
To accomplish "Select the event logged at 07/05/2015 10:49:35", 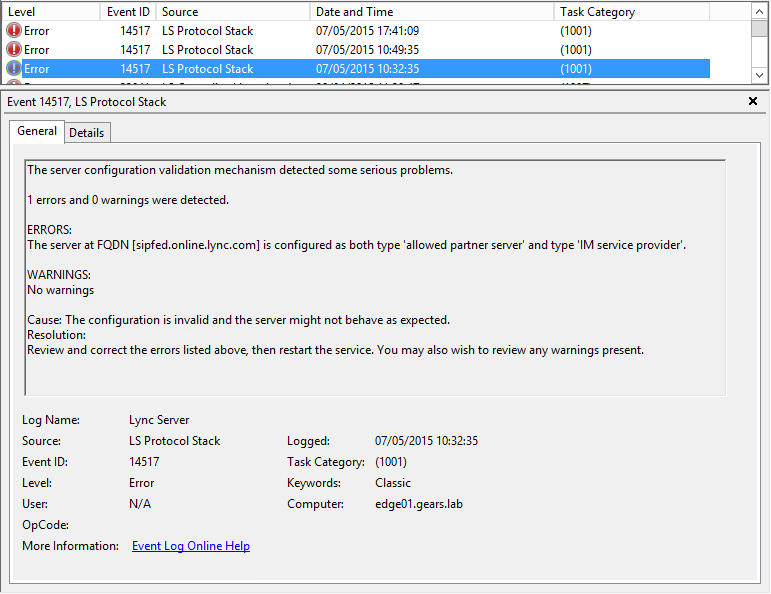I will point(356,50).
